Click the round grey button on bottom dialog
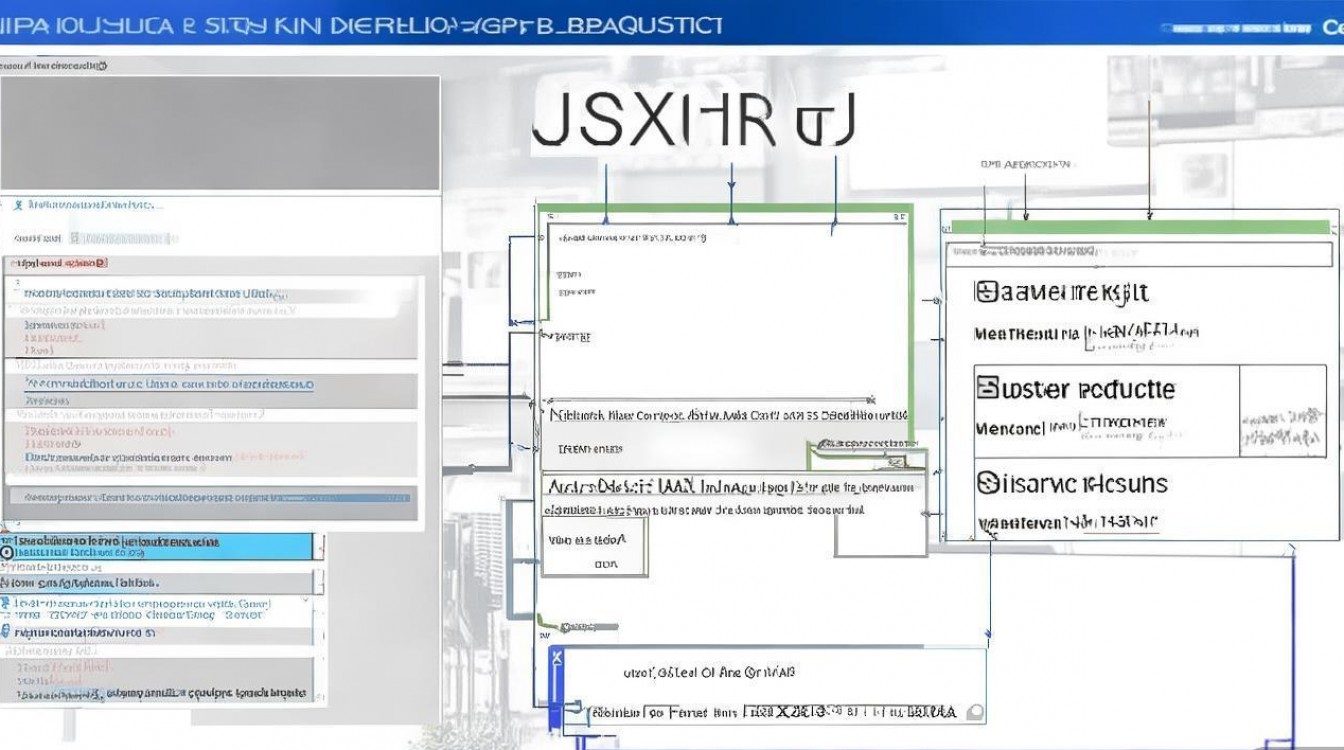The height and width of the screenshot is (750, 1344). tap(974, 713)
